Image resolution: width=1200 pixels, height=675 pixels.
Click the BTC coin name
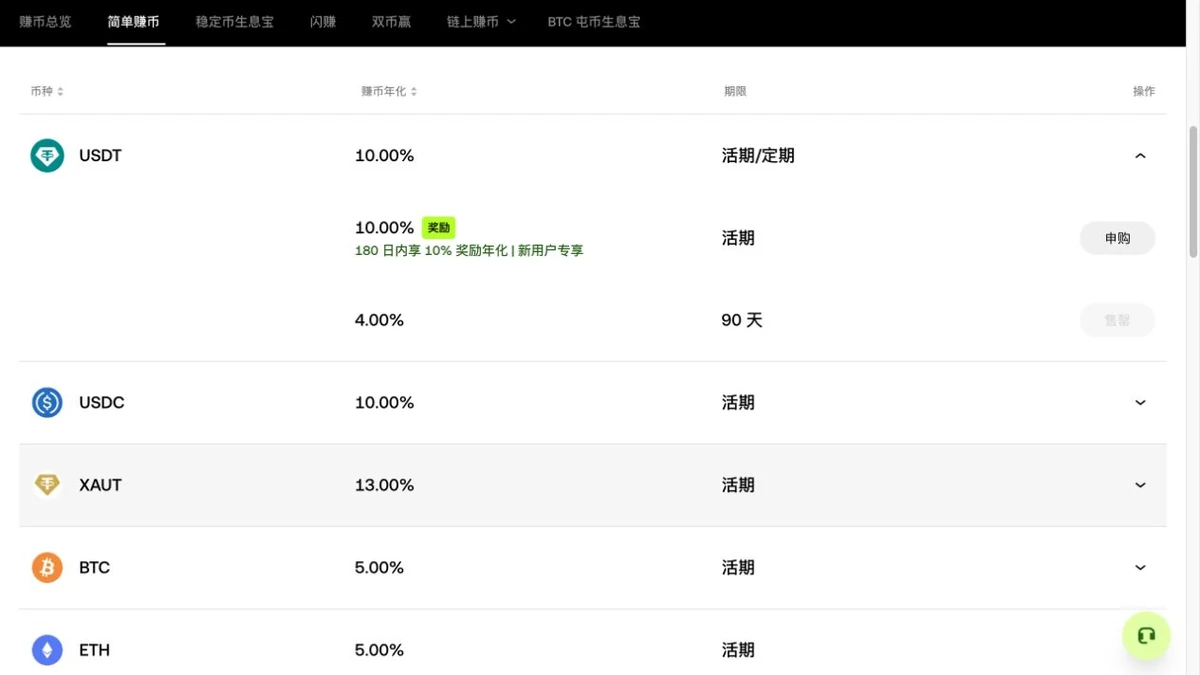94,568
